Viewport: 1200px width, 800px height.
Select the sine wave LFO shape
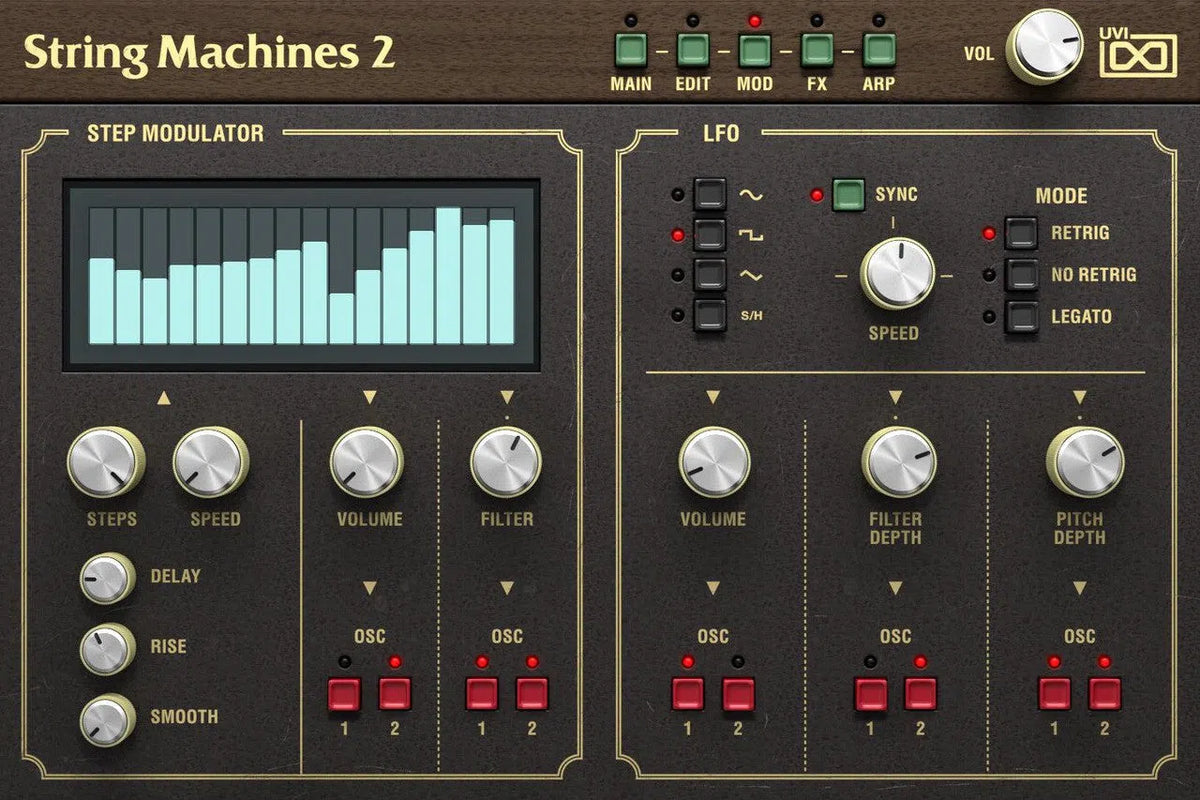[710, 192]
